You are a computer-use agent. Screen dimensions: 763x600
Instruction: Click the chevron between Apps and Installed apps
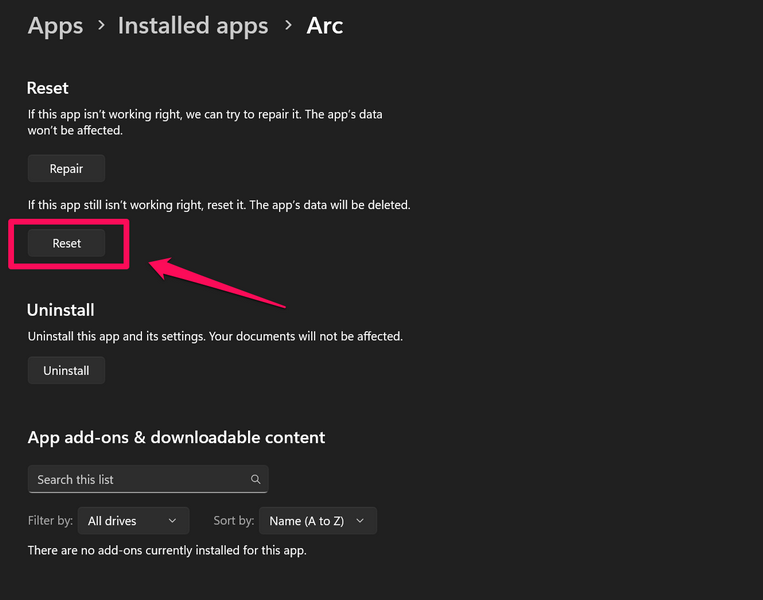pos(100,26)
